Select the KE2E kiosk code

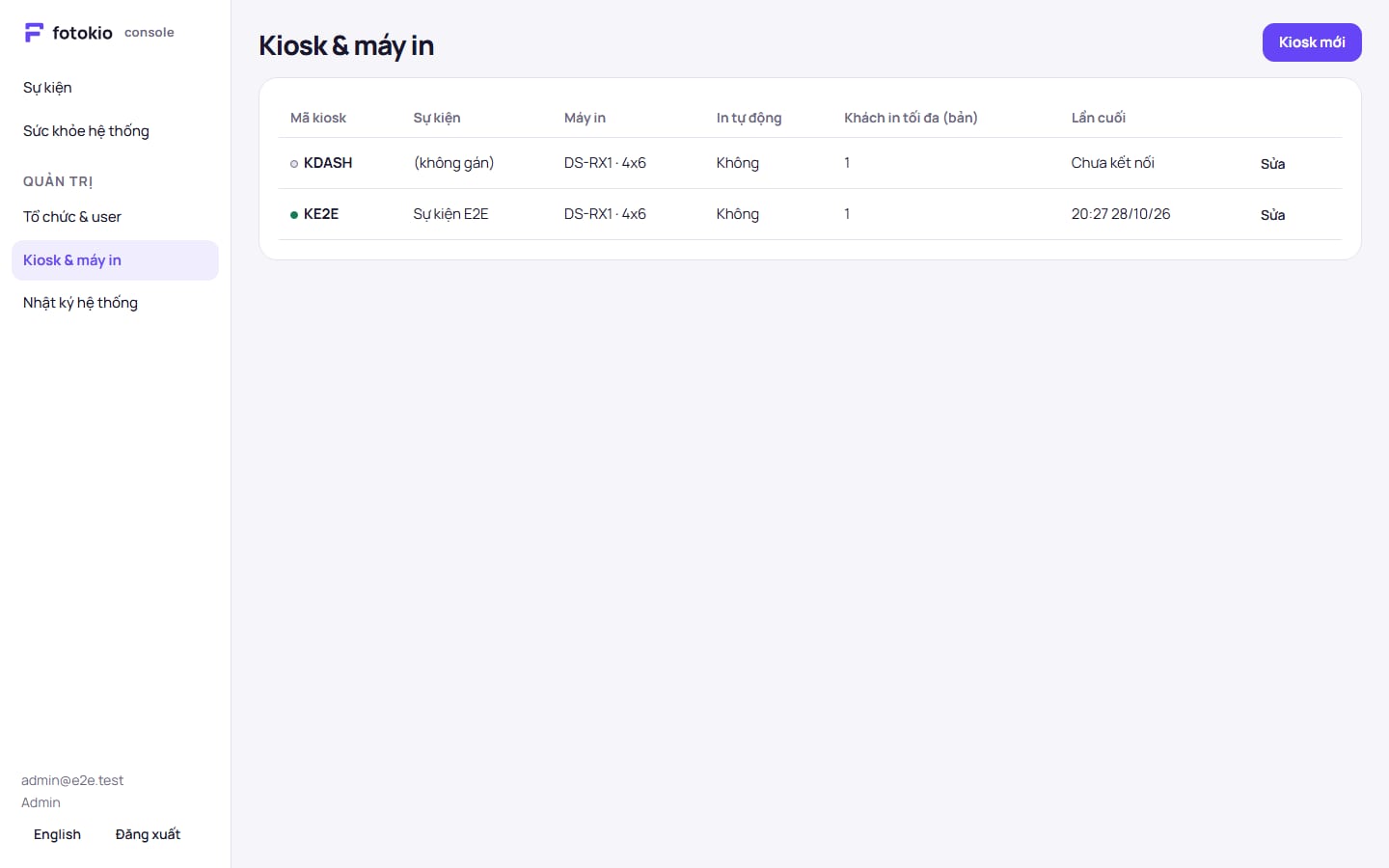(x=321, y=214)
